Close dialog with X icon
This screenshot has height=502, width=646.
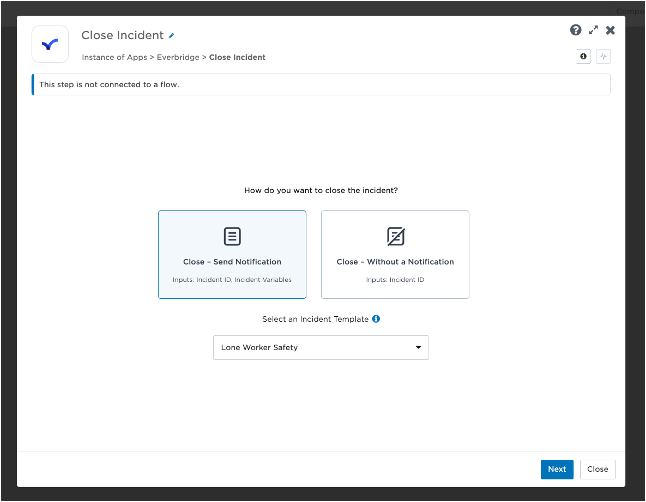610,31
